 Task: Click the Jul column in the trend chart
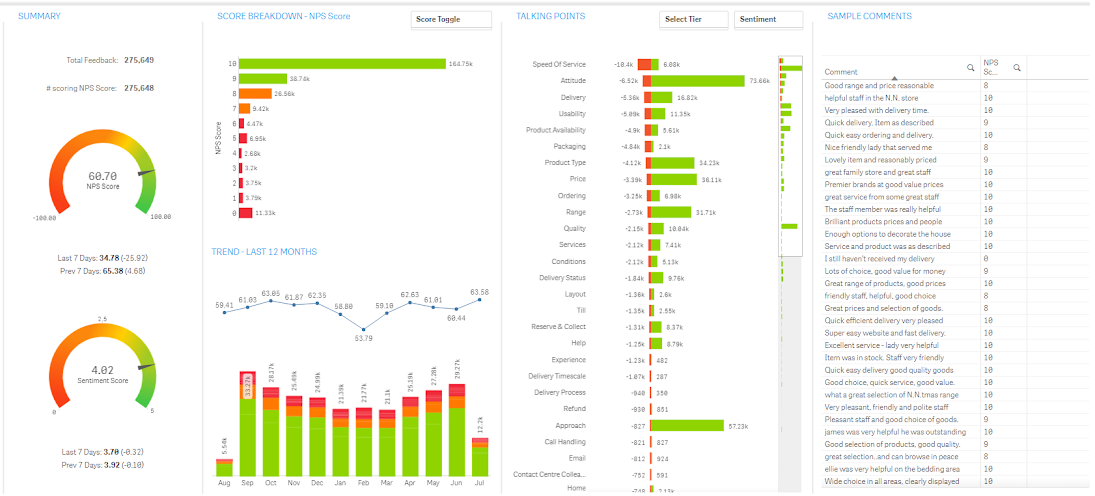point(480,457)
